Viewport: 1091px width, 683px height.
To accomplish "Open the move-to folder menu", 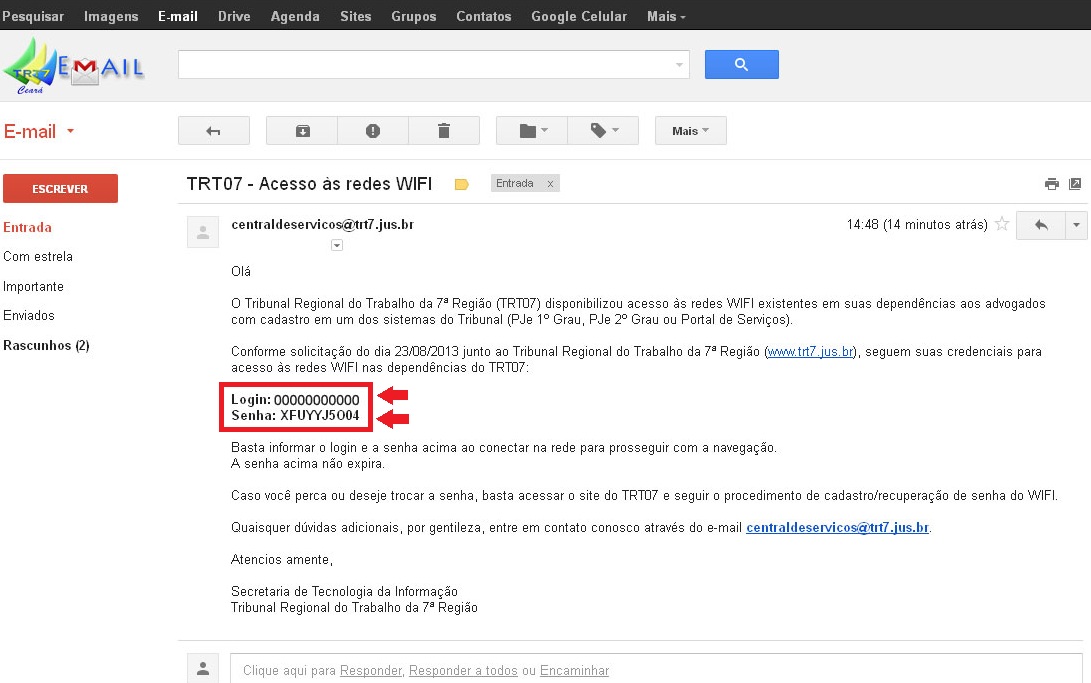I will [532, 131].
